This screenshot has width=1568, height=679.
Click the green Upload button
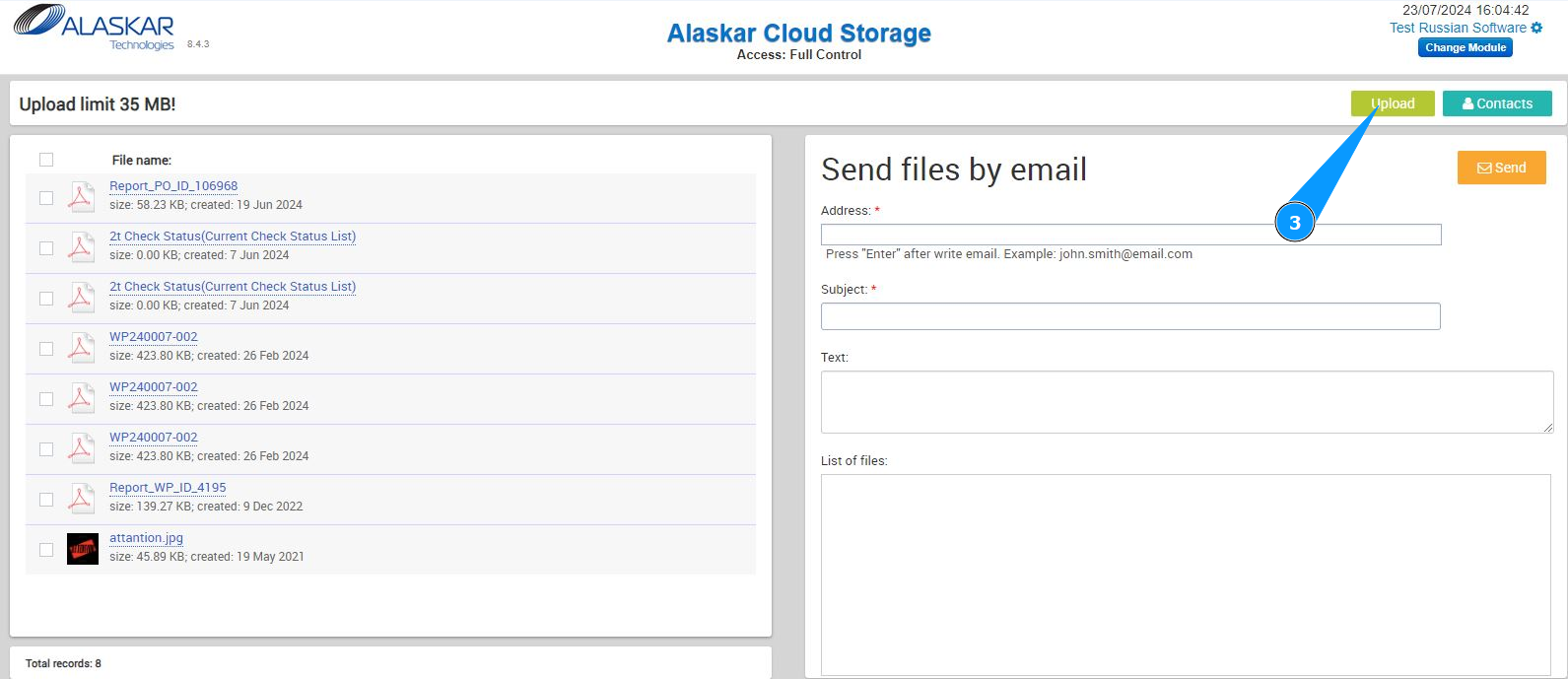pos(1392,103)
